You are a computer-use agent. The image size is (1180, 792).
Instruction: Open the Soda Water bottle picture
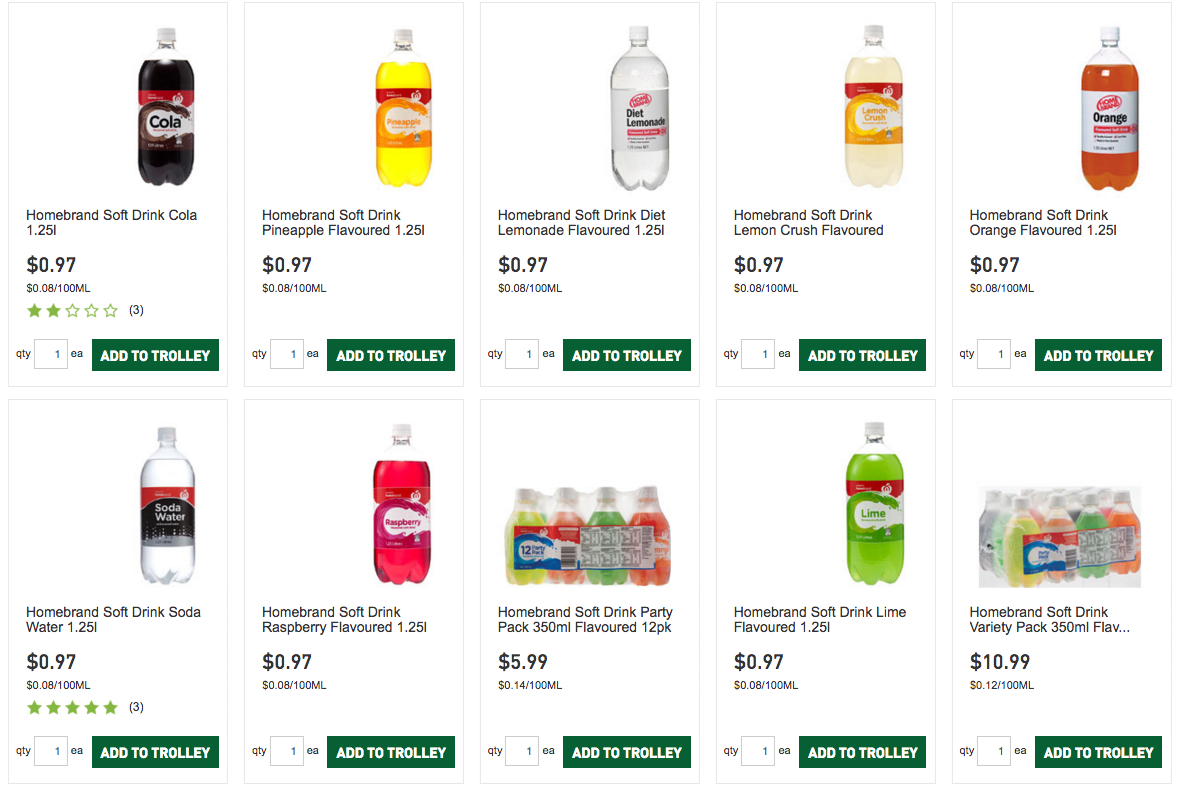(x=167, y=505)
